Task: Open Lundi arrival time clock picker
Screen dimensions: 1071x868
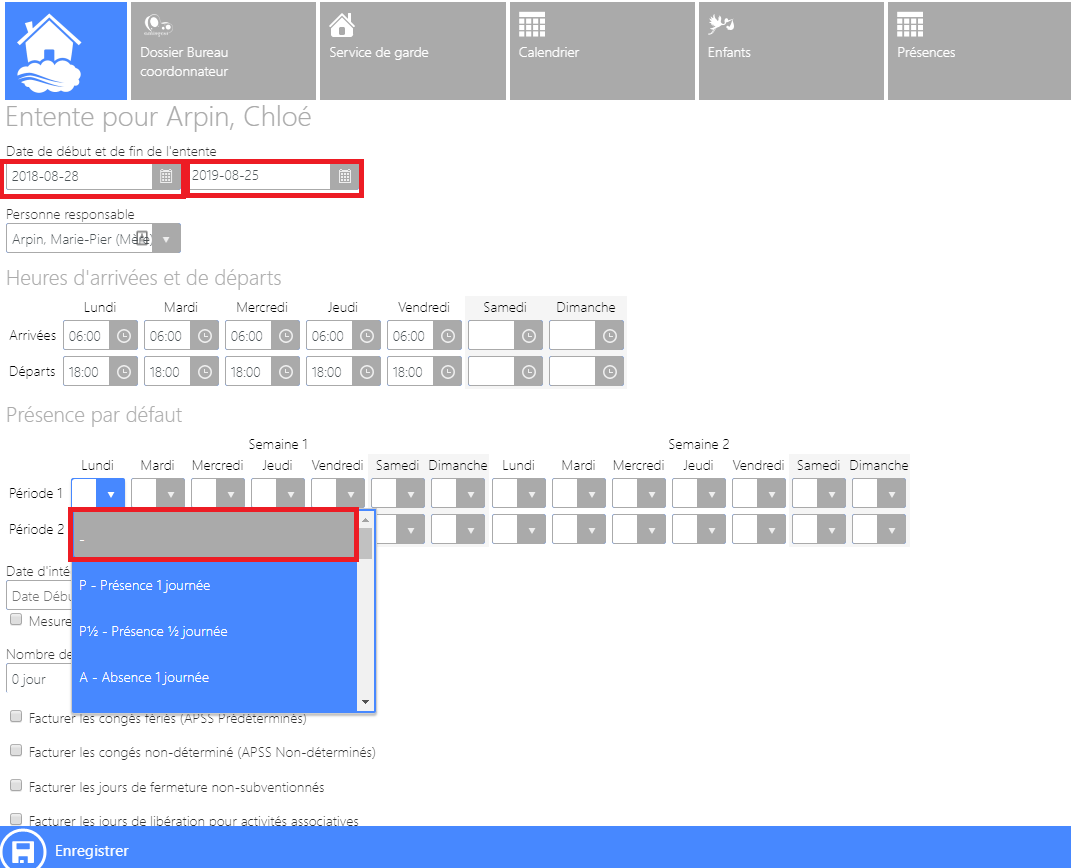Action: click(124, 336)
